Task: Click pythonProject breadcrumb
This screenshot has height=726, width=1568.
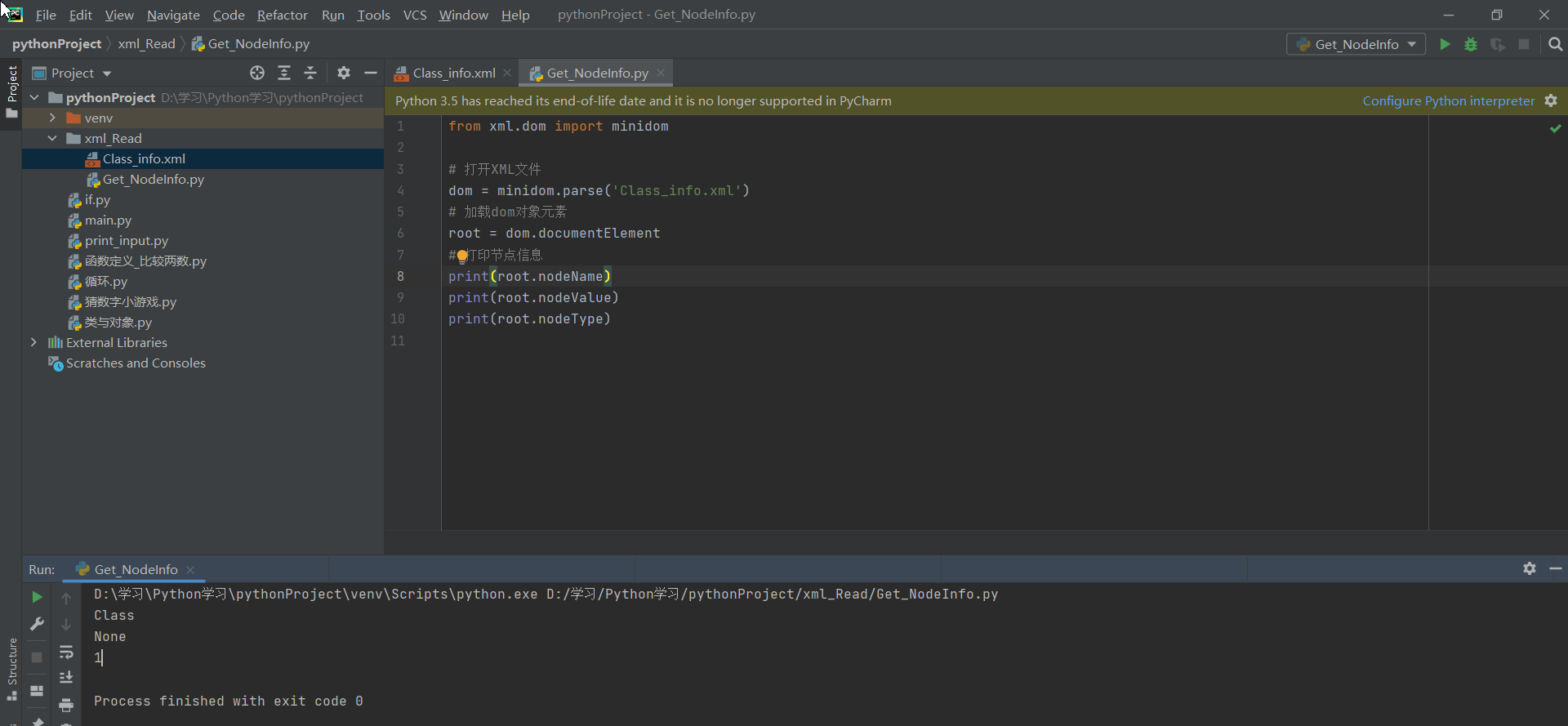Action: (x=56, y=43)
